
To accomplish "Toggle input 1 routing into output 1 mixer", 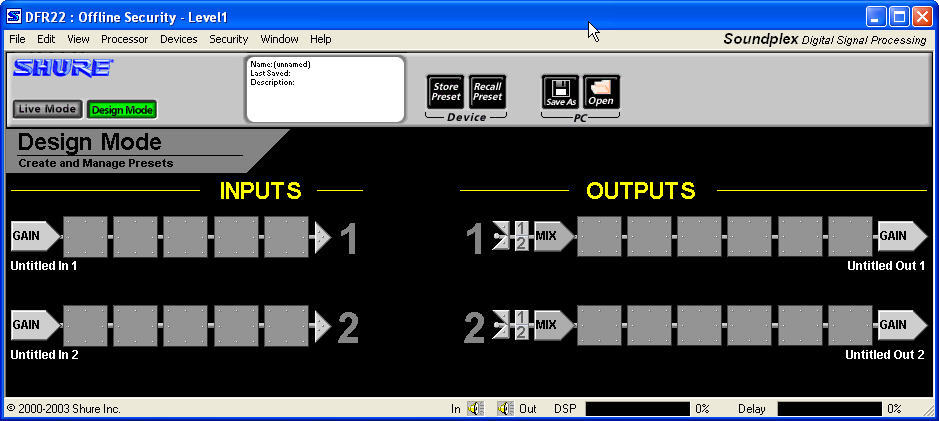I will [521, 229].
